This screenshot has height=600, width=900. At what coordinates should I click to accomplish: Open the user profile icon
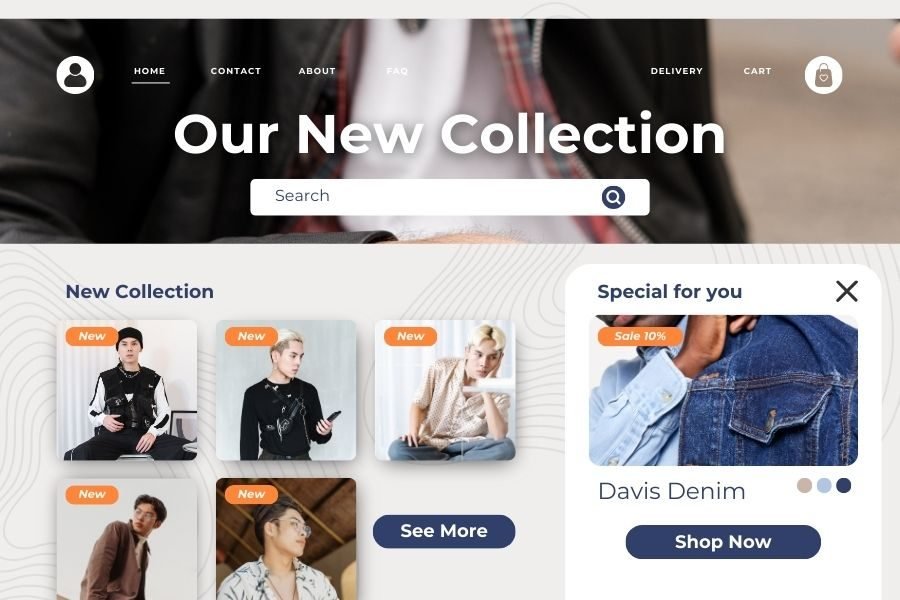tap(75, 75)
